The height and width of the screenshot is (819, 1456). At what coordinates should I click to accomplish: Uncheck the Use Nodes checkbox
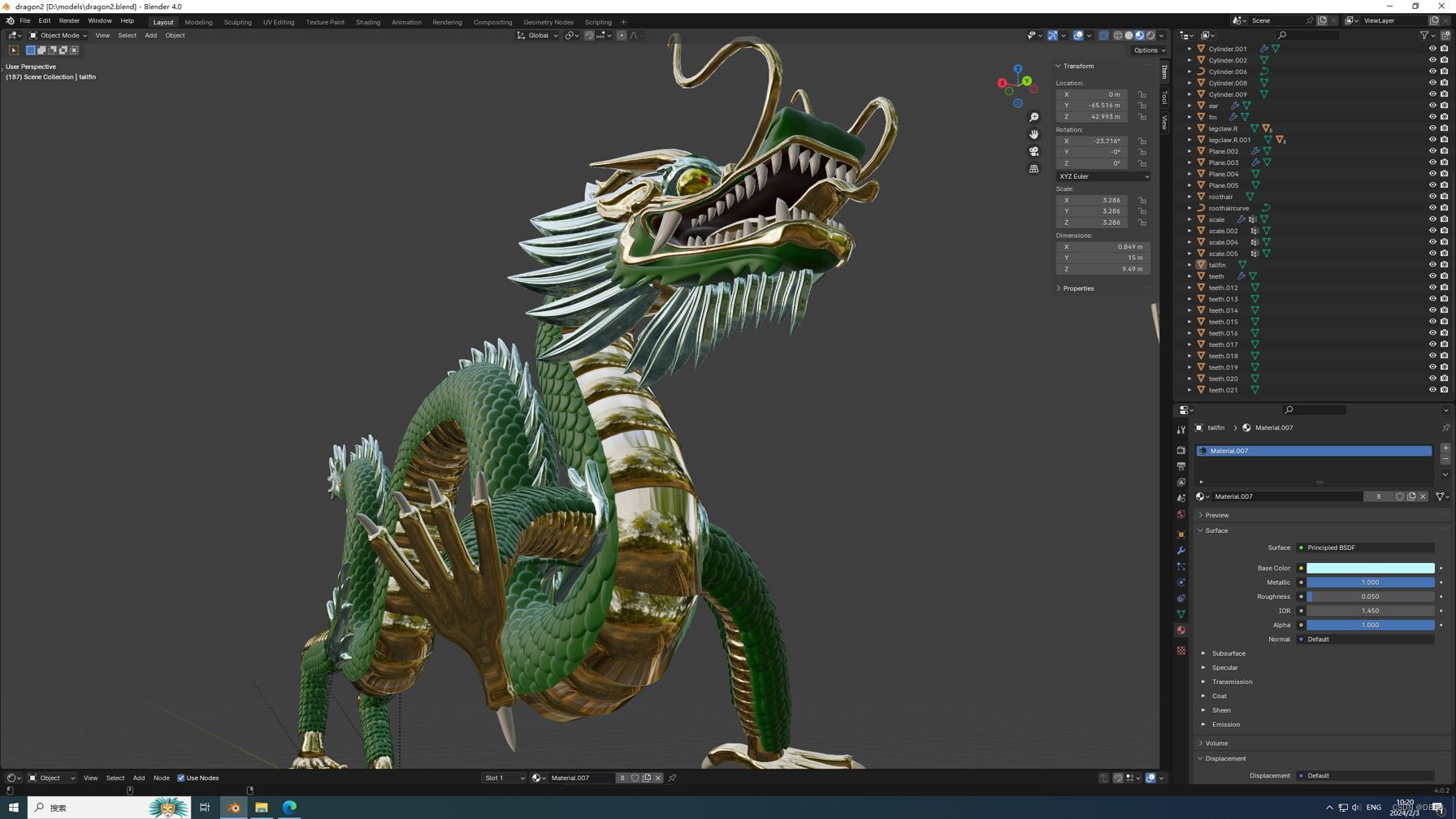click(181, 778)
